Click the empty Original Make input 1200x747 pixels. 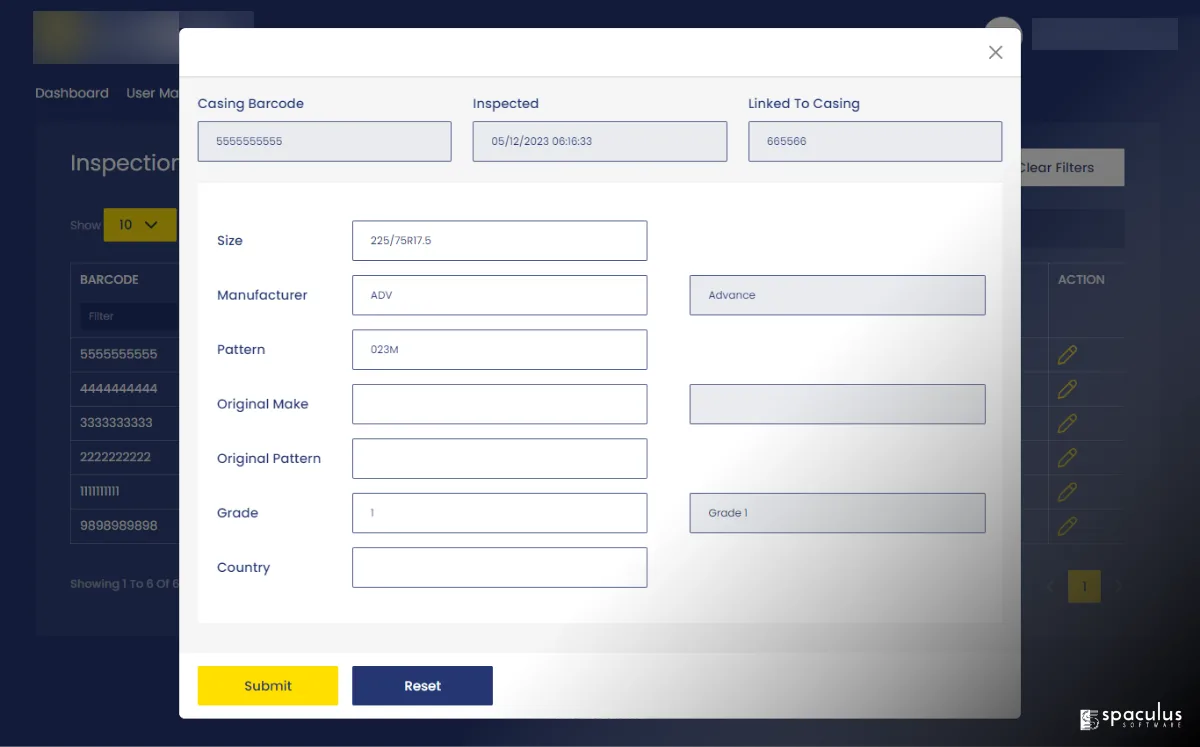click(499, 404)
